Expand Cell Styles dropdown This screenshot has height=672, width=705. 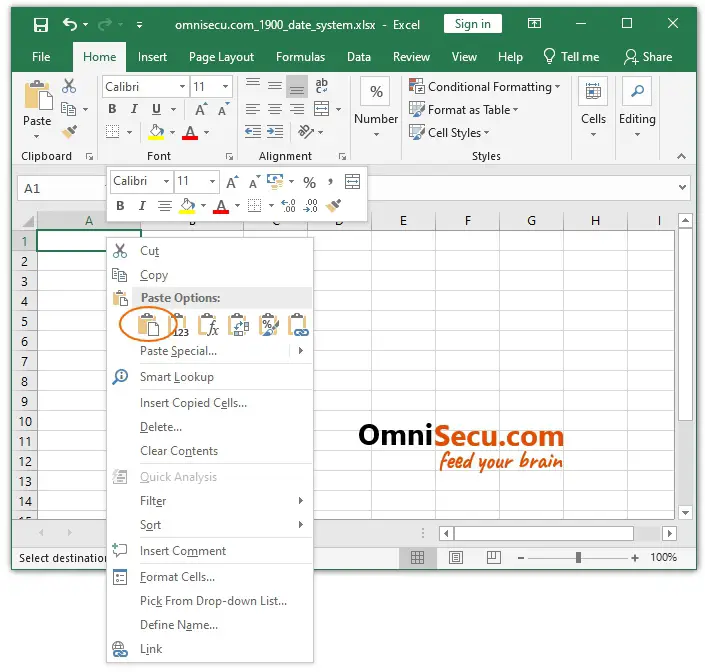tap(486, 133)
